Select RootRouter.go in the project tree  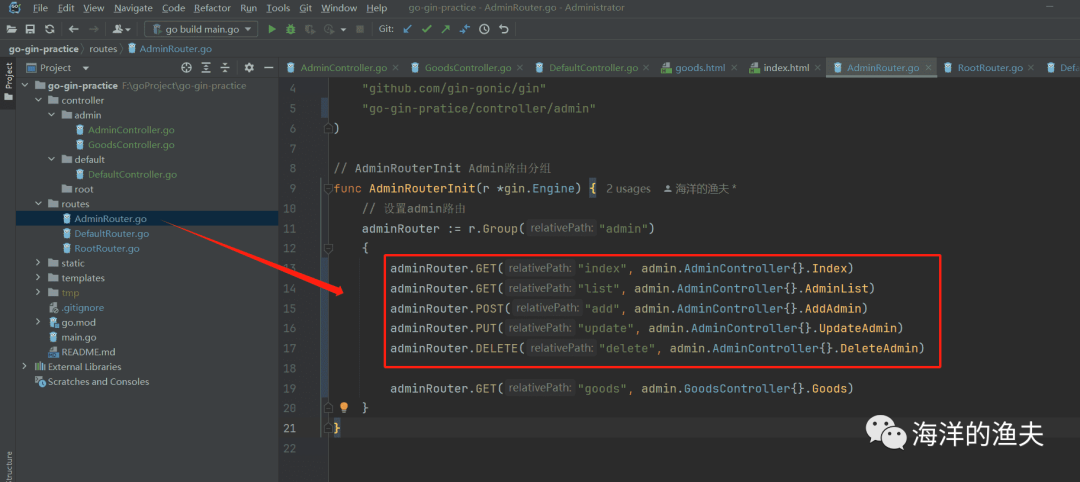[107, 249]
